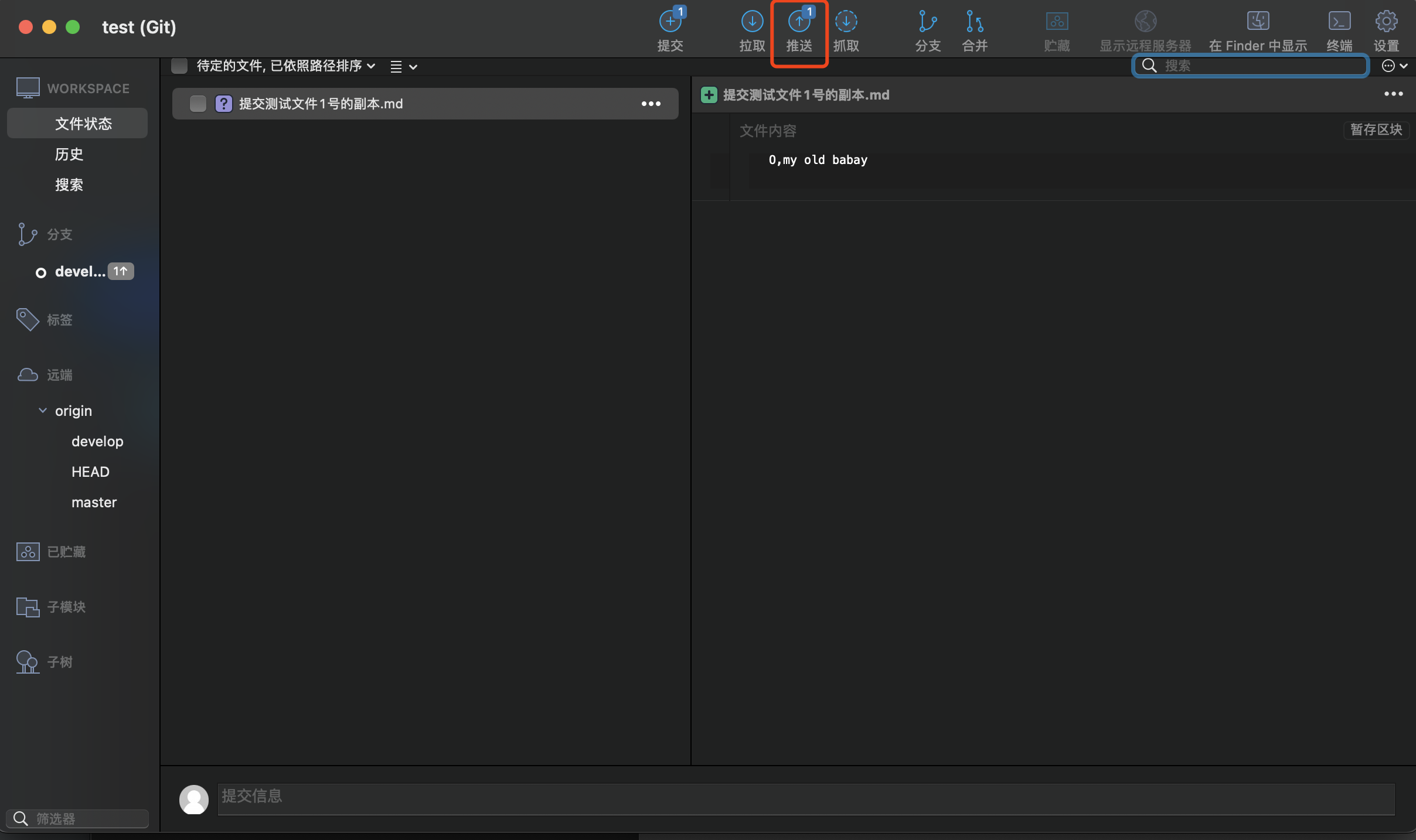Click the green zoom window button

pyautogui.click(x=73, y=27)
